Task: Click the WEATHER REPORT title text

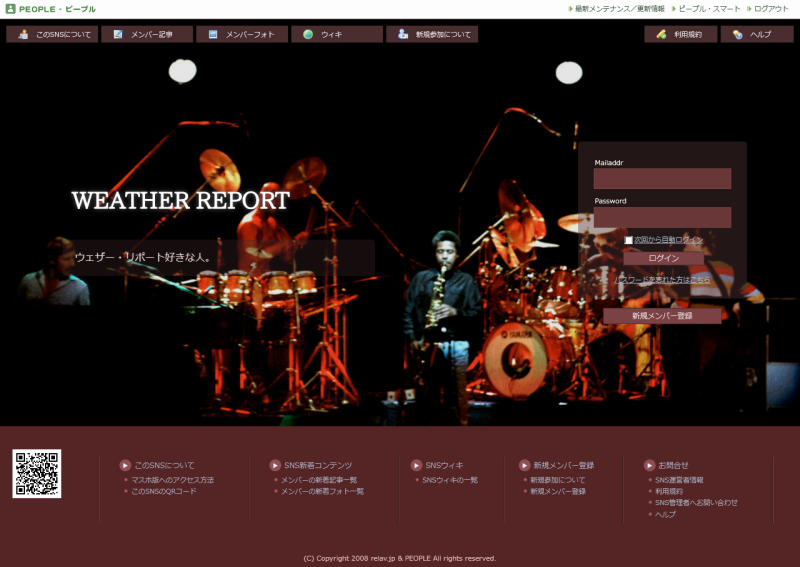Action: point(181,201)
